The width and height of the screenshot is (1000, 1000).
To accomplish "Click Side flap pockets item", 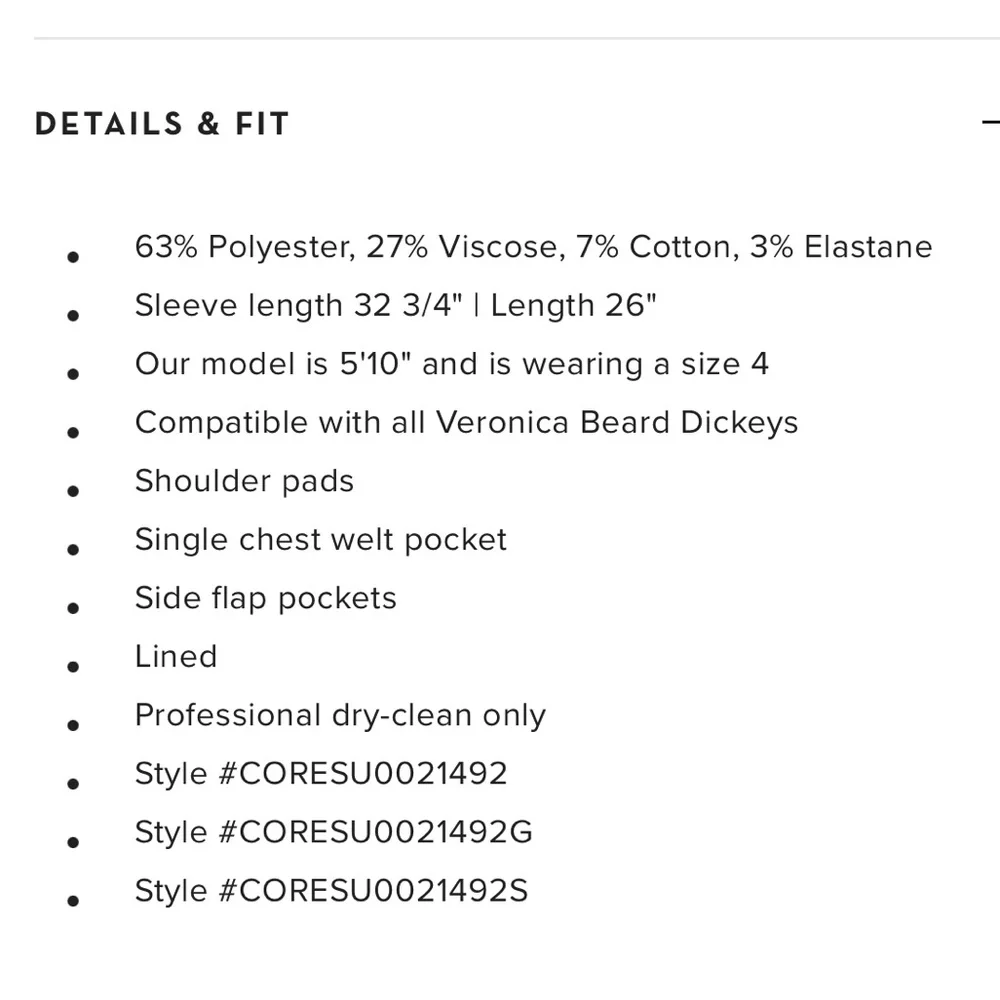I will click(265, 599).
